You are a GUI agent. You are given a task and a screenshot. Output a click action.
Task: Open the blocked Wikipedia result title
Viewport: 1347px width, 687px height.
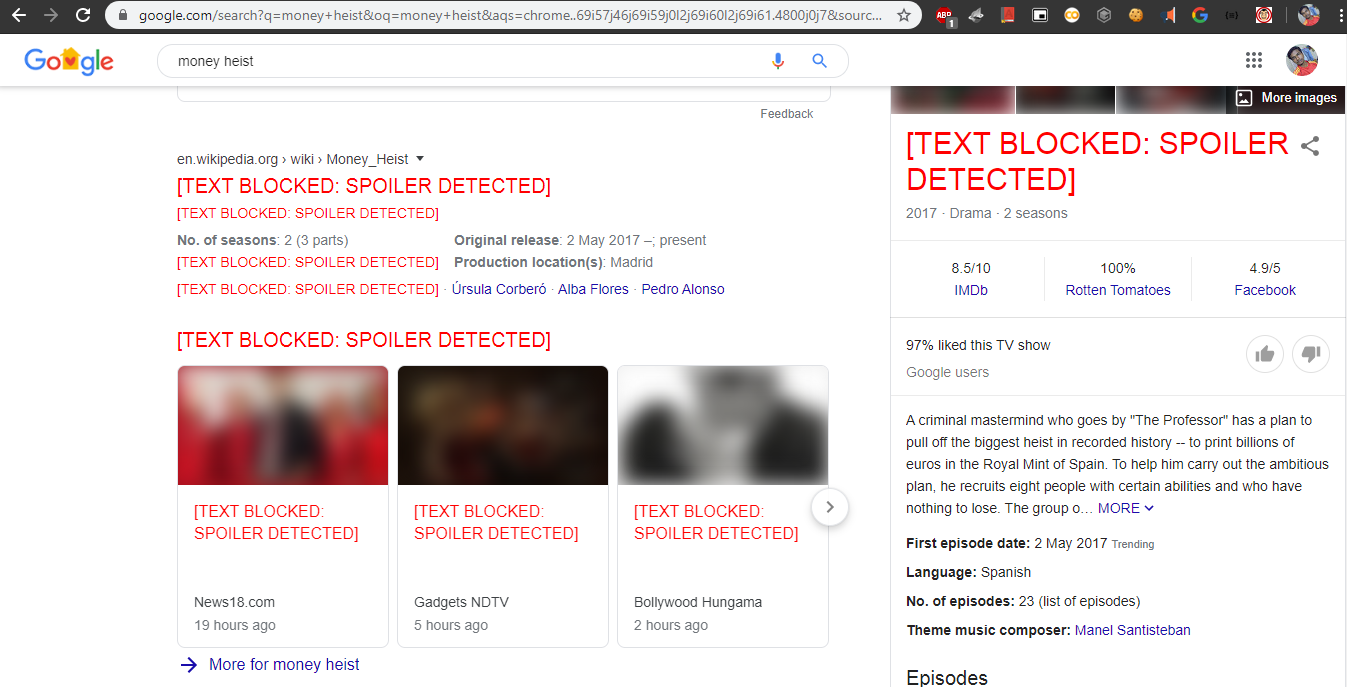click(364, 186)
